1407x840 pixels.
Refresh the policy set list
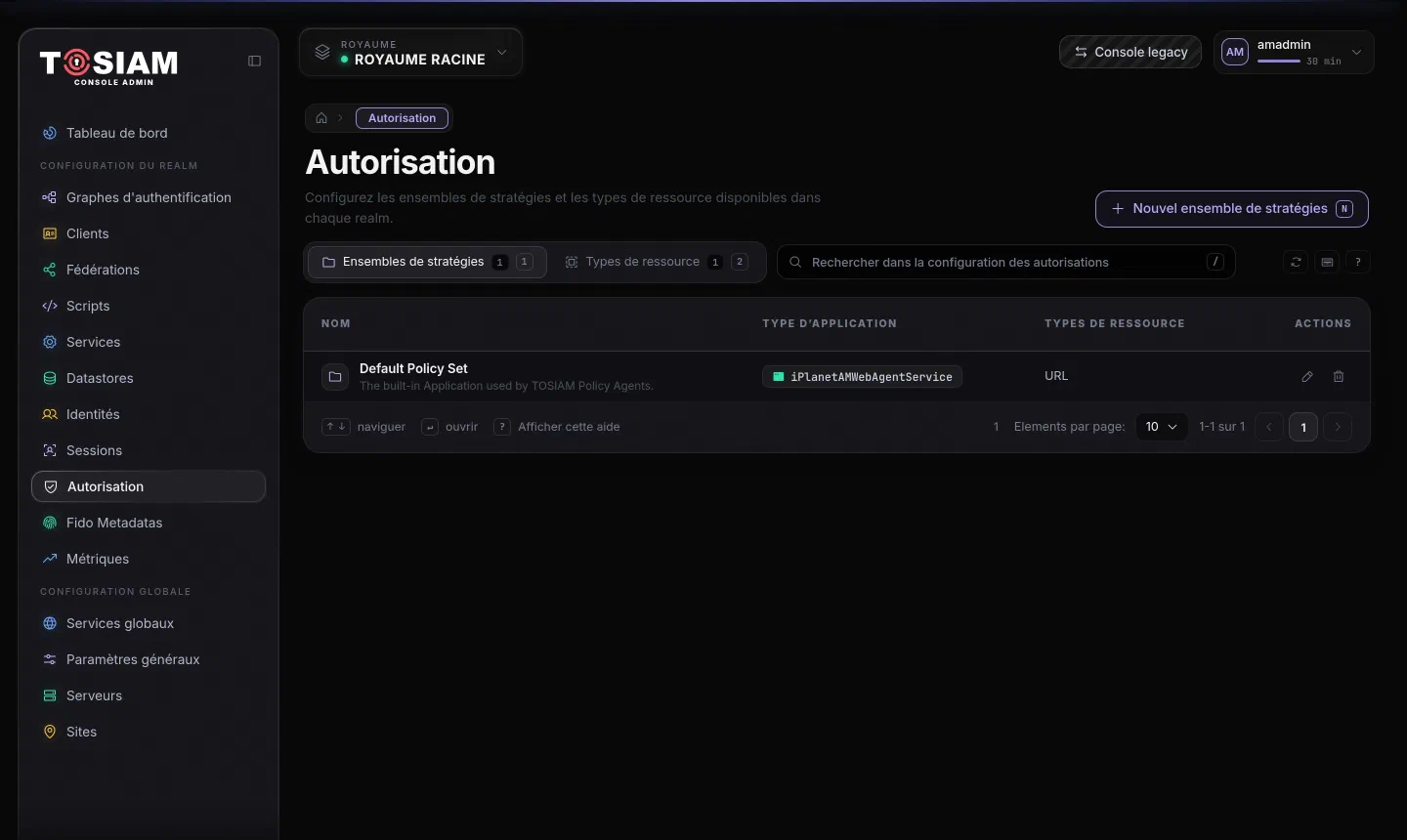(1296, 262)
